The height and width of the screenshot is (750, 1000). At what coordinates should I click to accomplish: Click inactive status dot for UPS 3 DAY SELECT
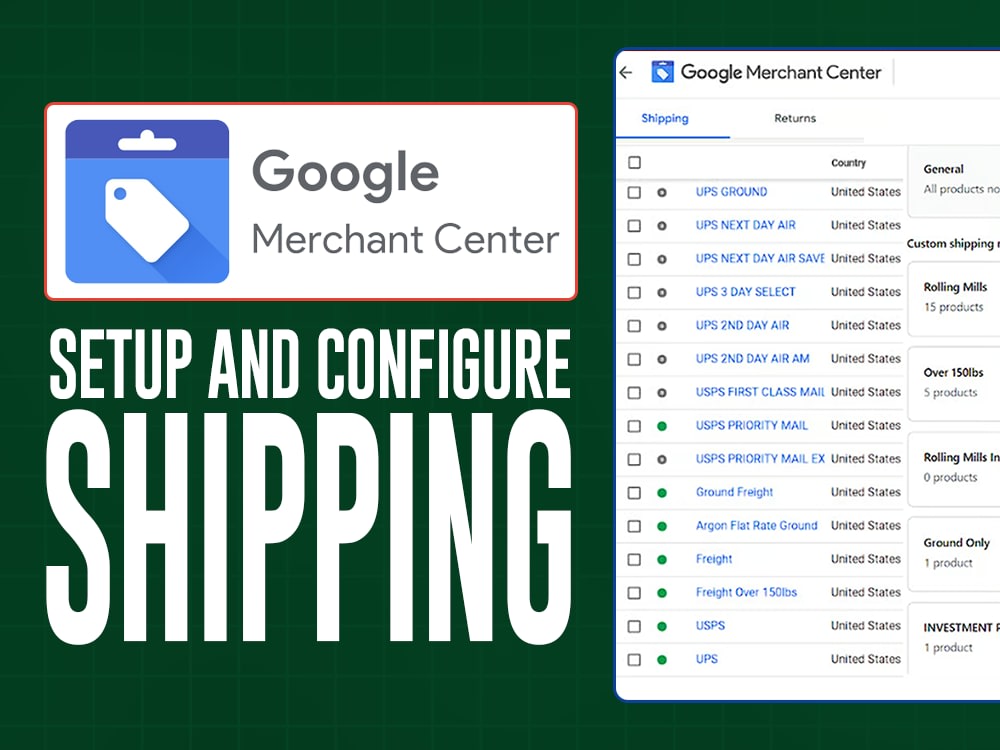pos(662,292)
